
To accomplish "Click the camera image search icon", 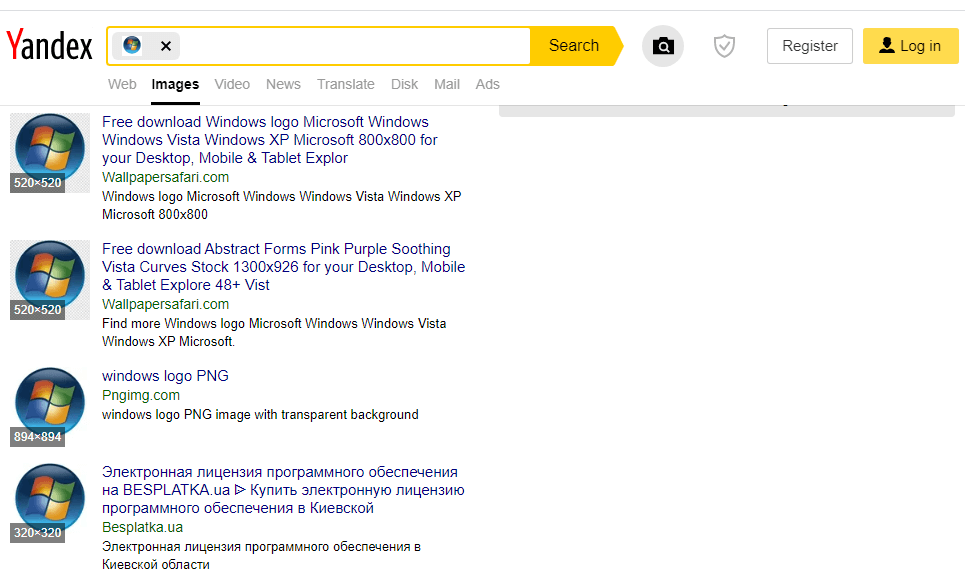I will 662,46.
